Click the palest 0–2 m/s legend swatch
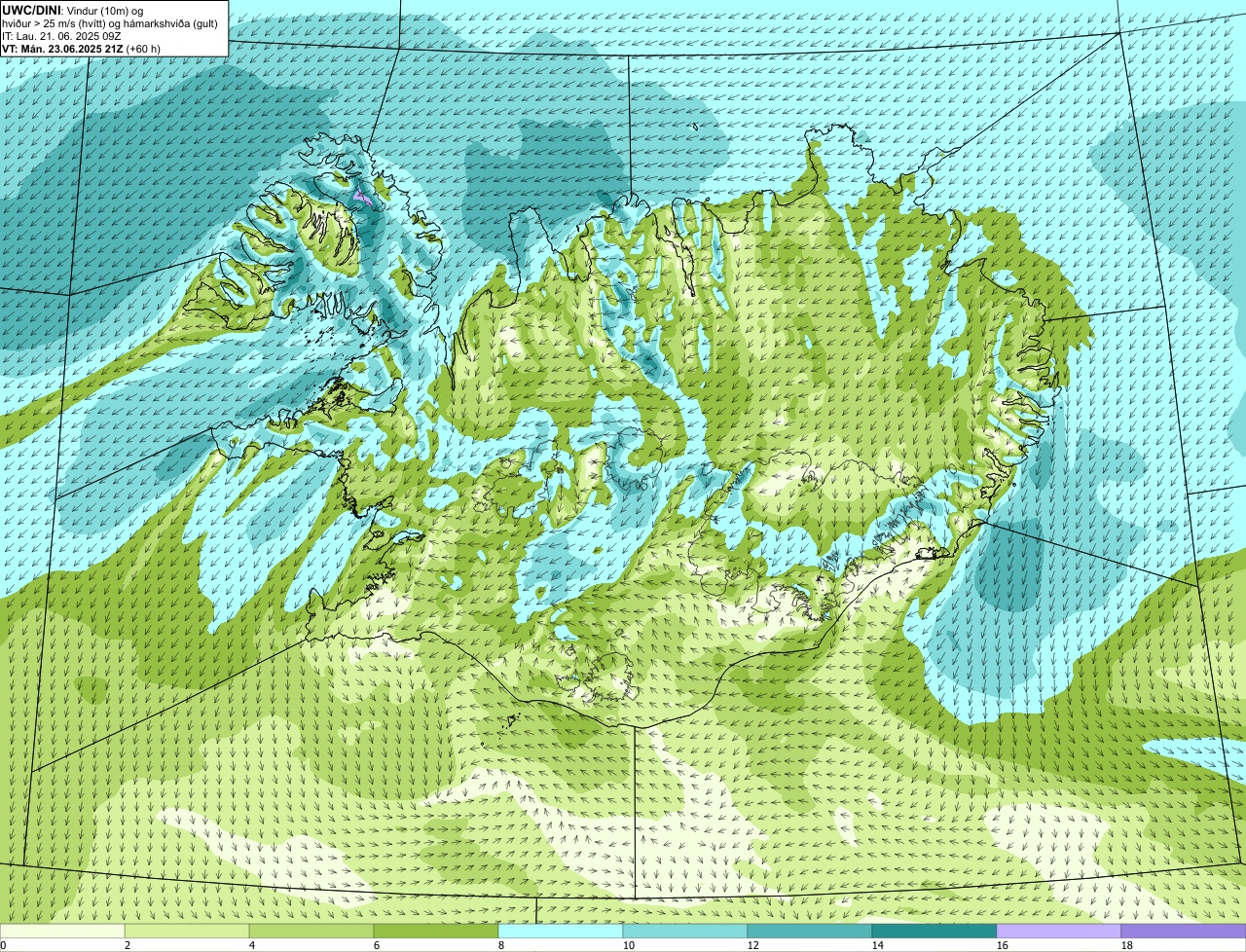Screen dimensions: 1246x952 tap(62, 931)
